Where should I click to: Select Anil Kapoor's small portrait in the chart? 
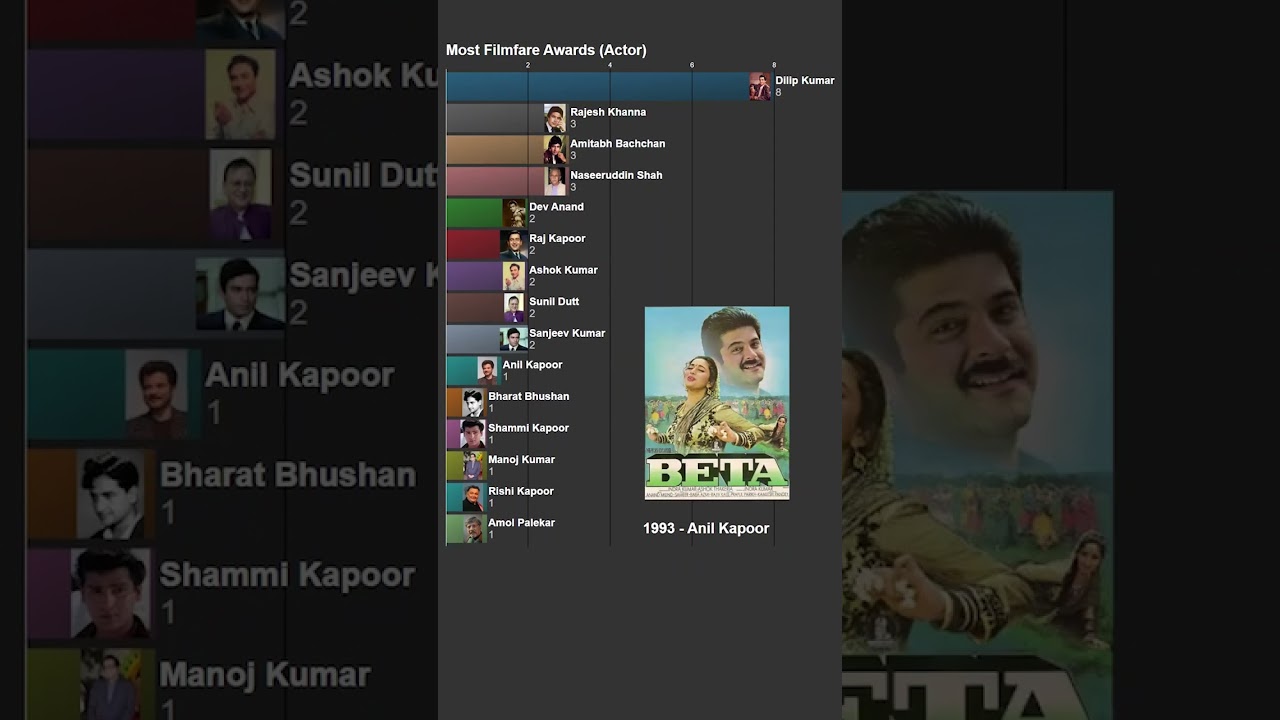click(487, 371)
